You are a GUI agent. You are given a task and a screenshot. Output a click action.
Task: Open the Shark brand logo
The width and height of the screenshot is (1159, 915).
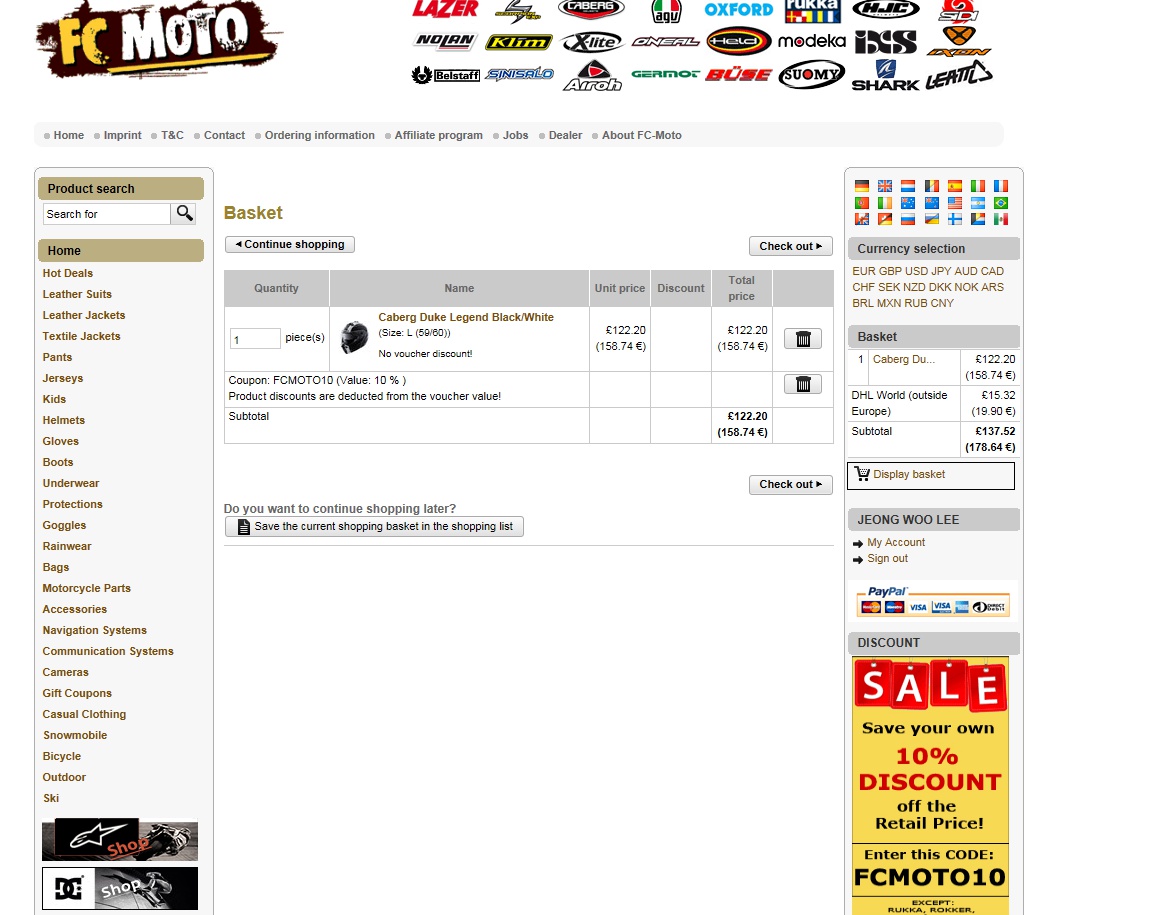tap(884, 76)
